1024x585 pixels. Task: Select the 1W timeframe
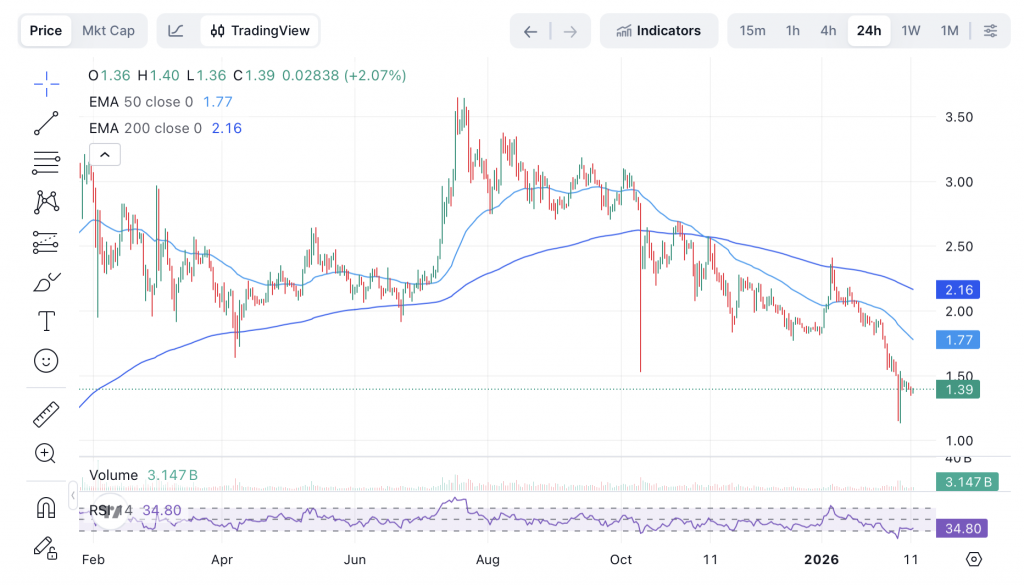point(910,31)
